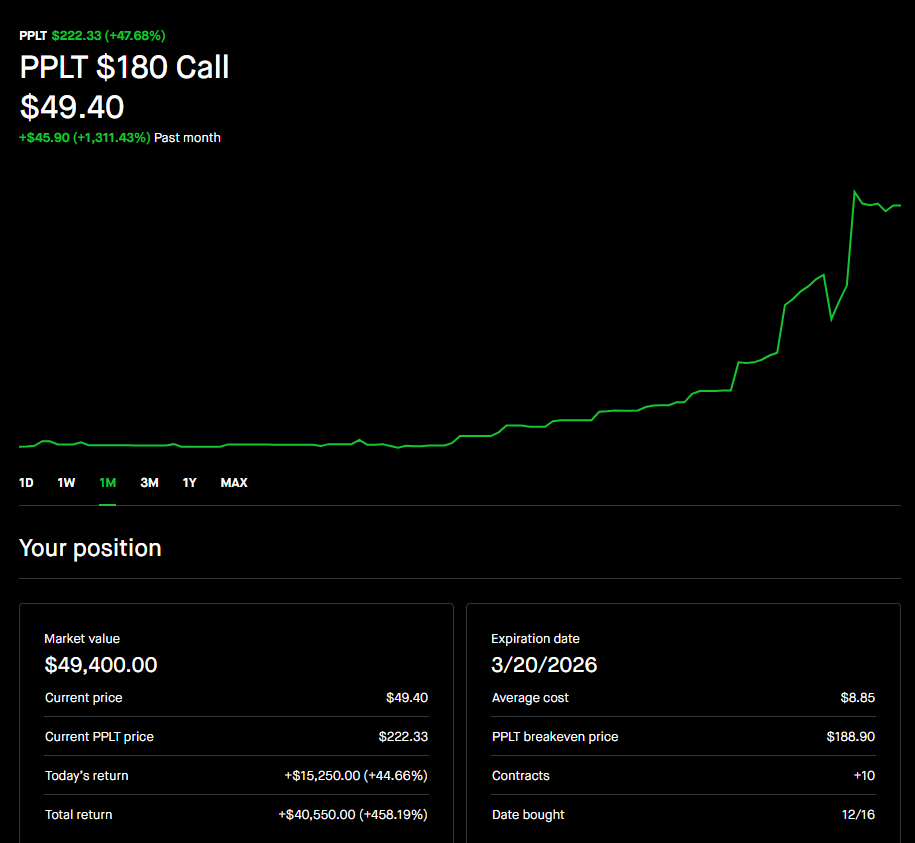Click the PPLT breakeven price label
Viewport: 915px width, 843px height.
(555, 737)
